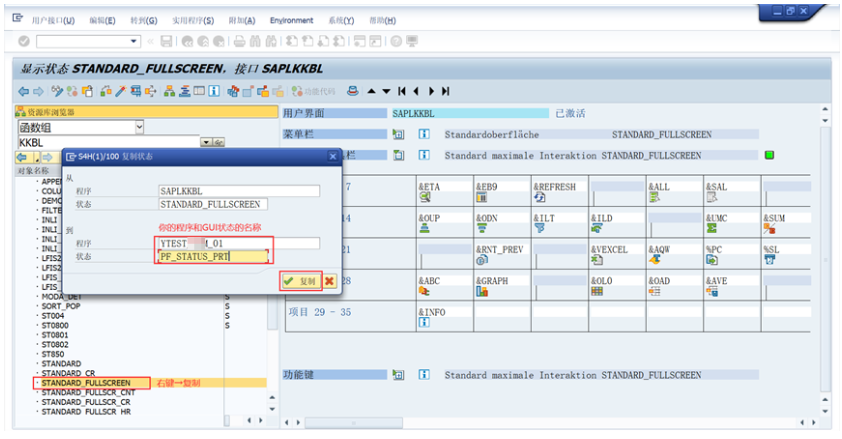Open the 编辑(E) menu
The width and height of the screenshot is (842, 439).
[x=102, y=20]
